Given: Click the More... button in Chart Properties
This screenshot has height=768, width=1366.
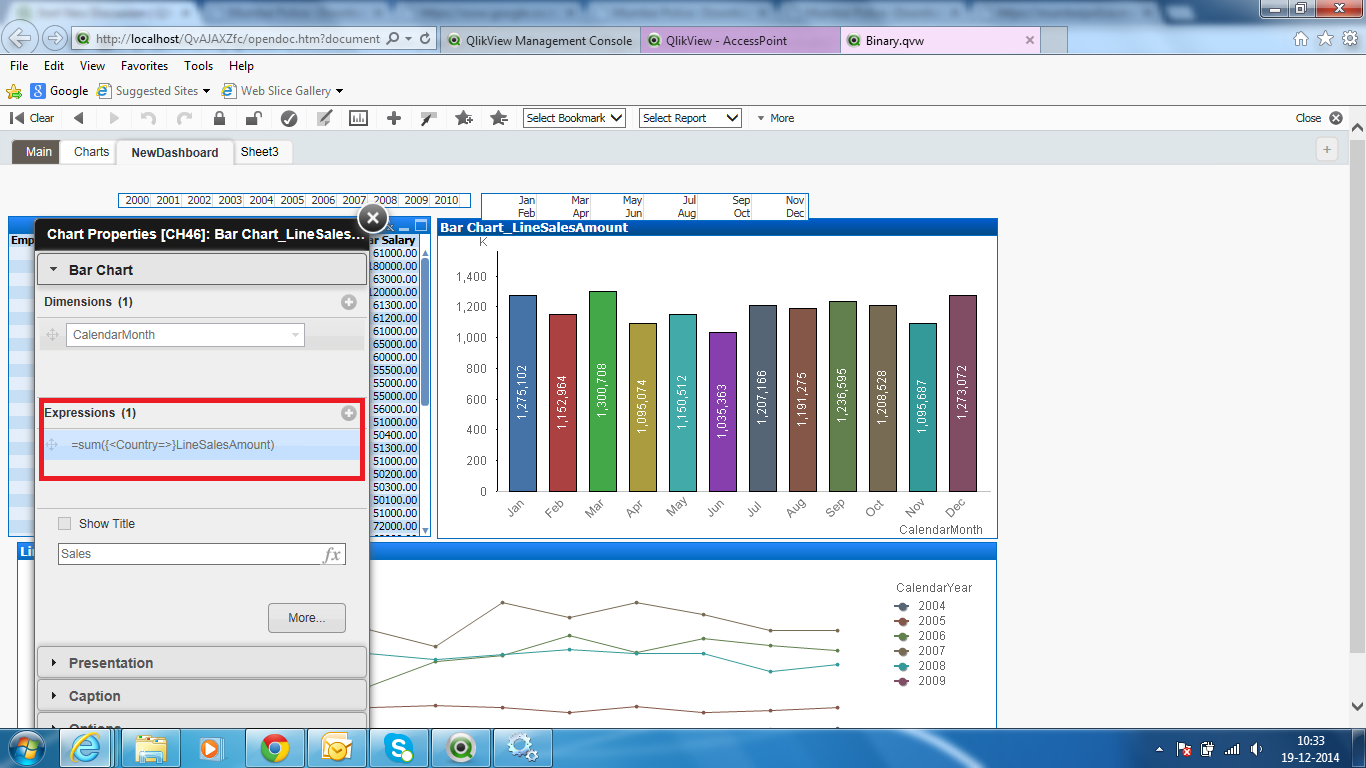Looking at the screenshot, I should [307, 618].
